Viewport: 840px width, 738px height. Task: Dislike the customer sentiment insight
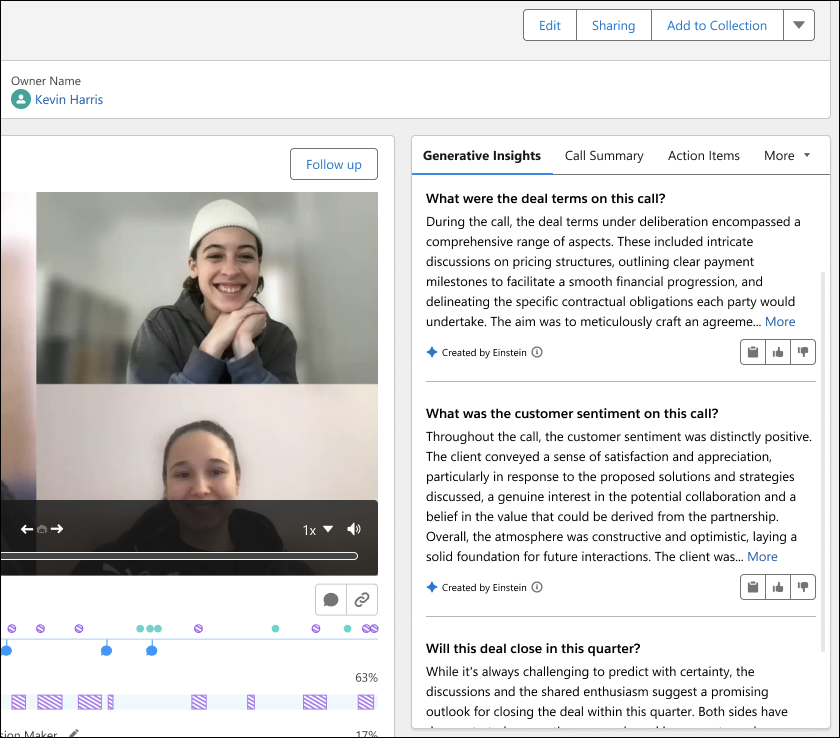point(803,587)
